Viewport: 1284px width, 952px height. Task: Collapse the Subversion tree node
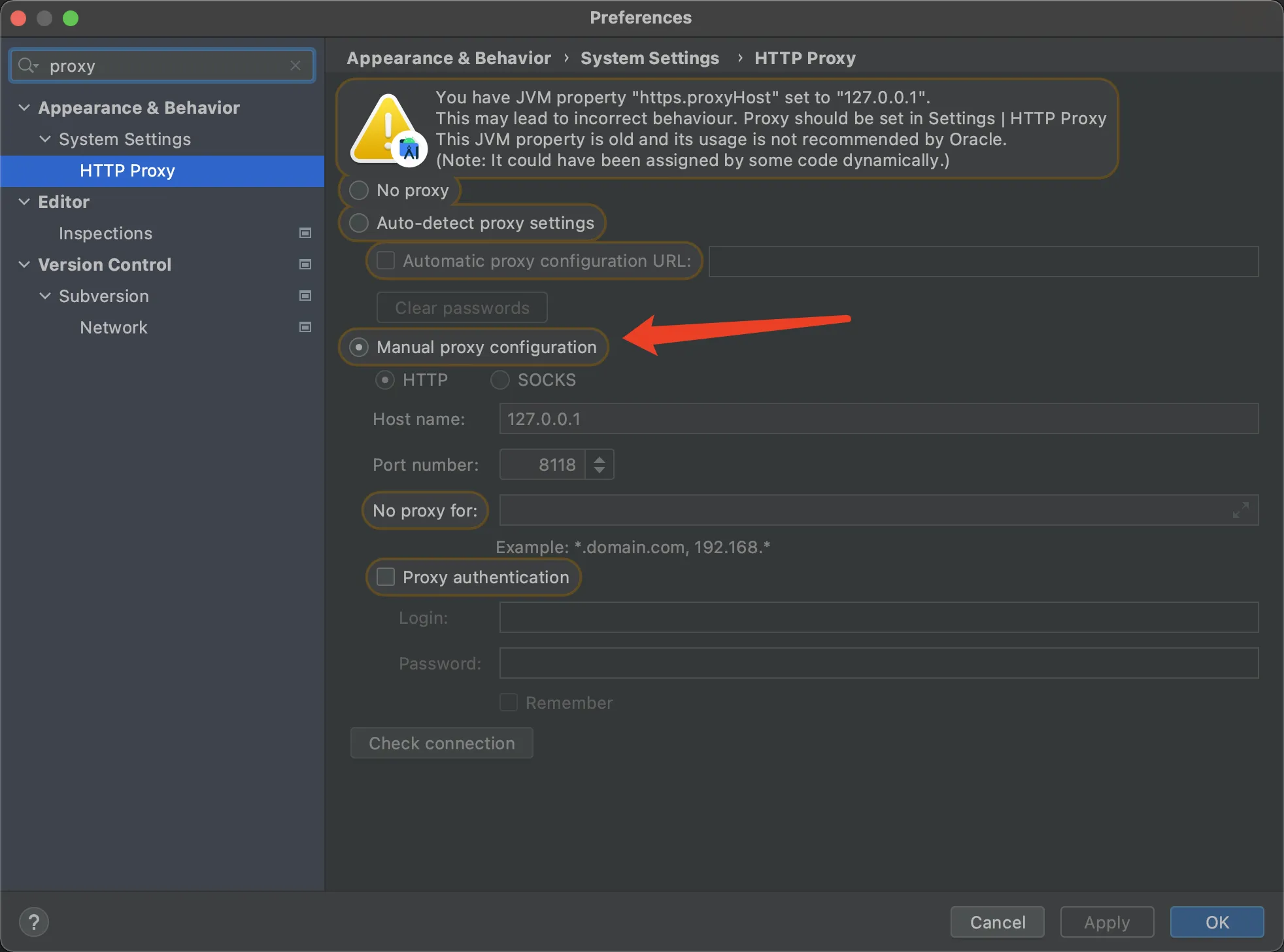(x=45, y=296)
